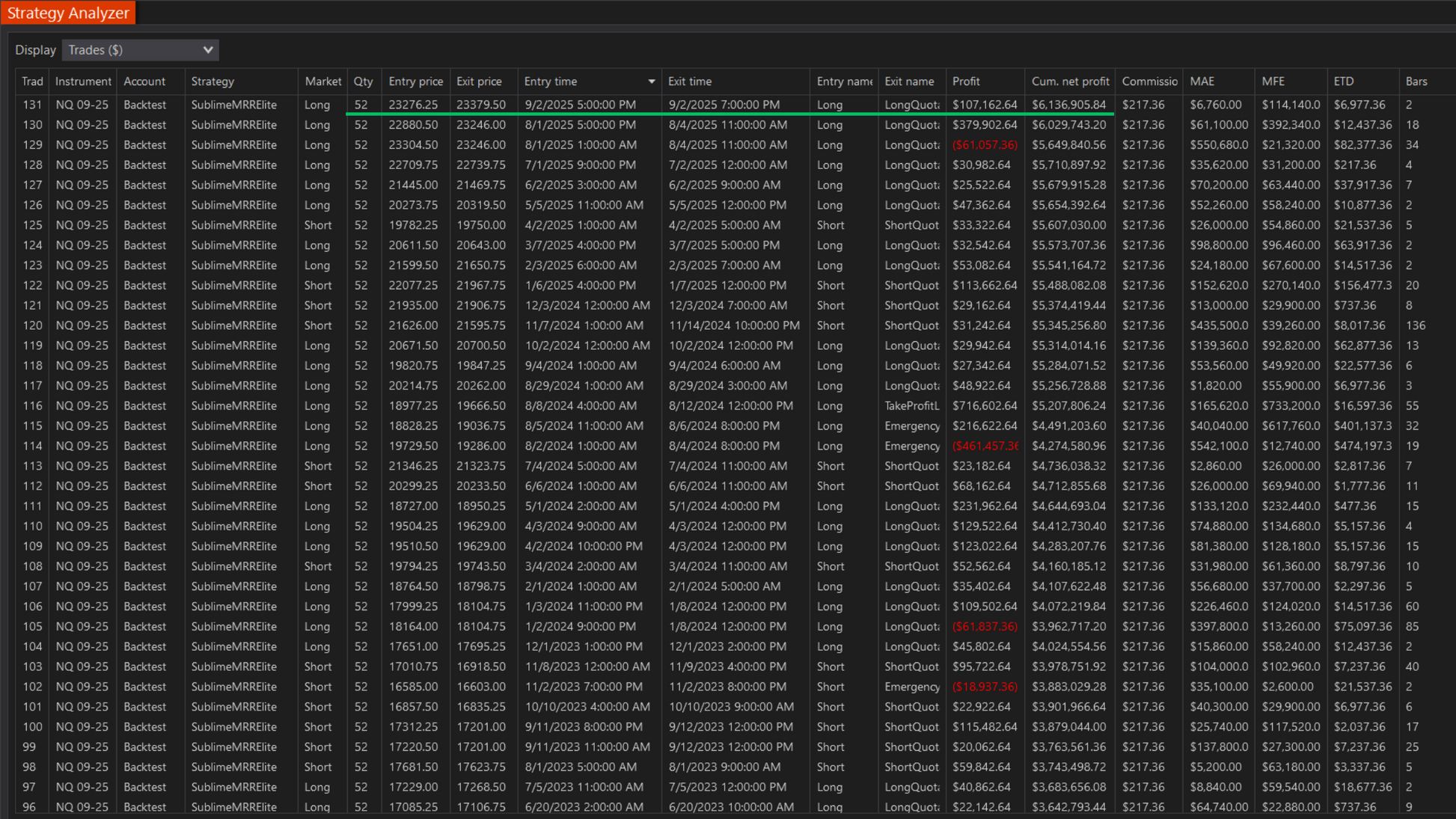Sort by Profit column header

coord(966,82)
